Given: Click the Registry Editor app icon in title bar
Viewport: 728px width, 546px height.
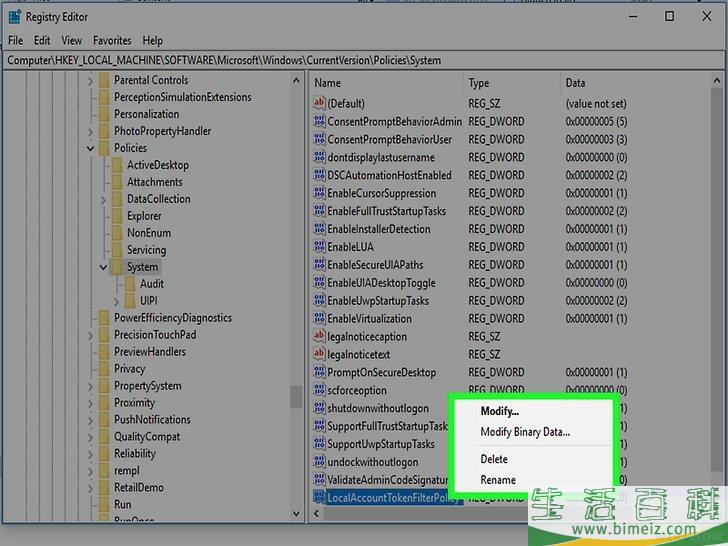Looking at the screenshot, I should click(x=14, y=16).
